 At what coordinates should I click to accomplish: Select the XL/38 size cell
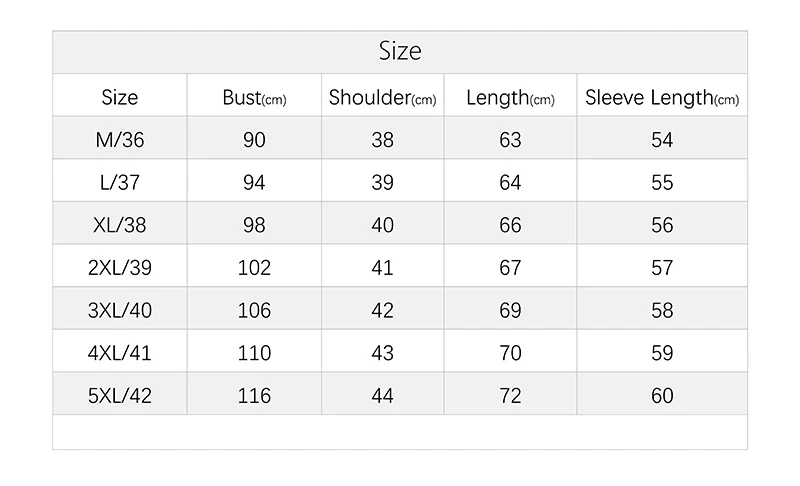pyautogui.click(x=120, y=225)
